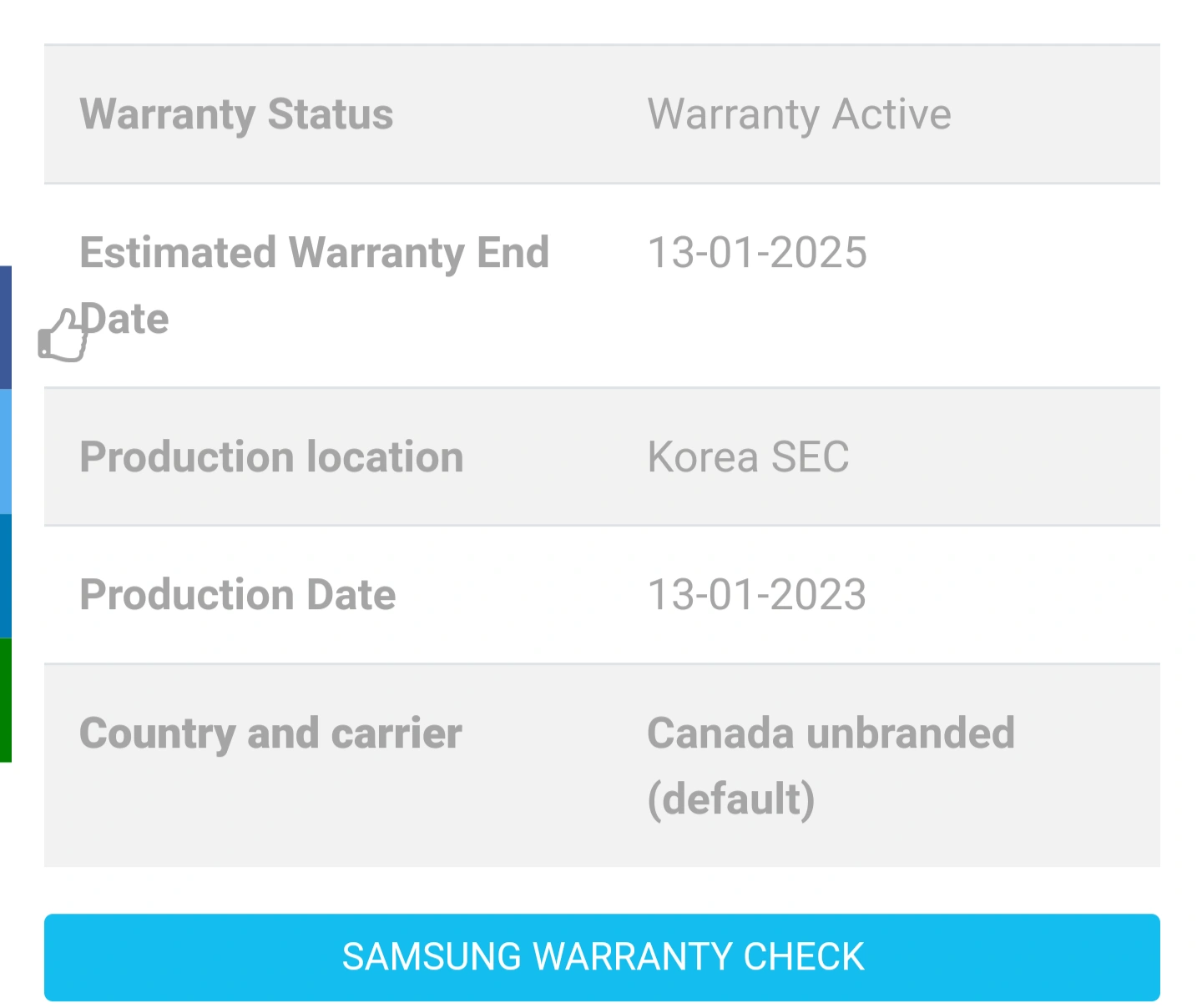Select the Korea SEC value

tap(748, 457)
